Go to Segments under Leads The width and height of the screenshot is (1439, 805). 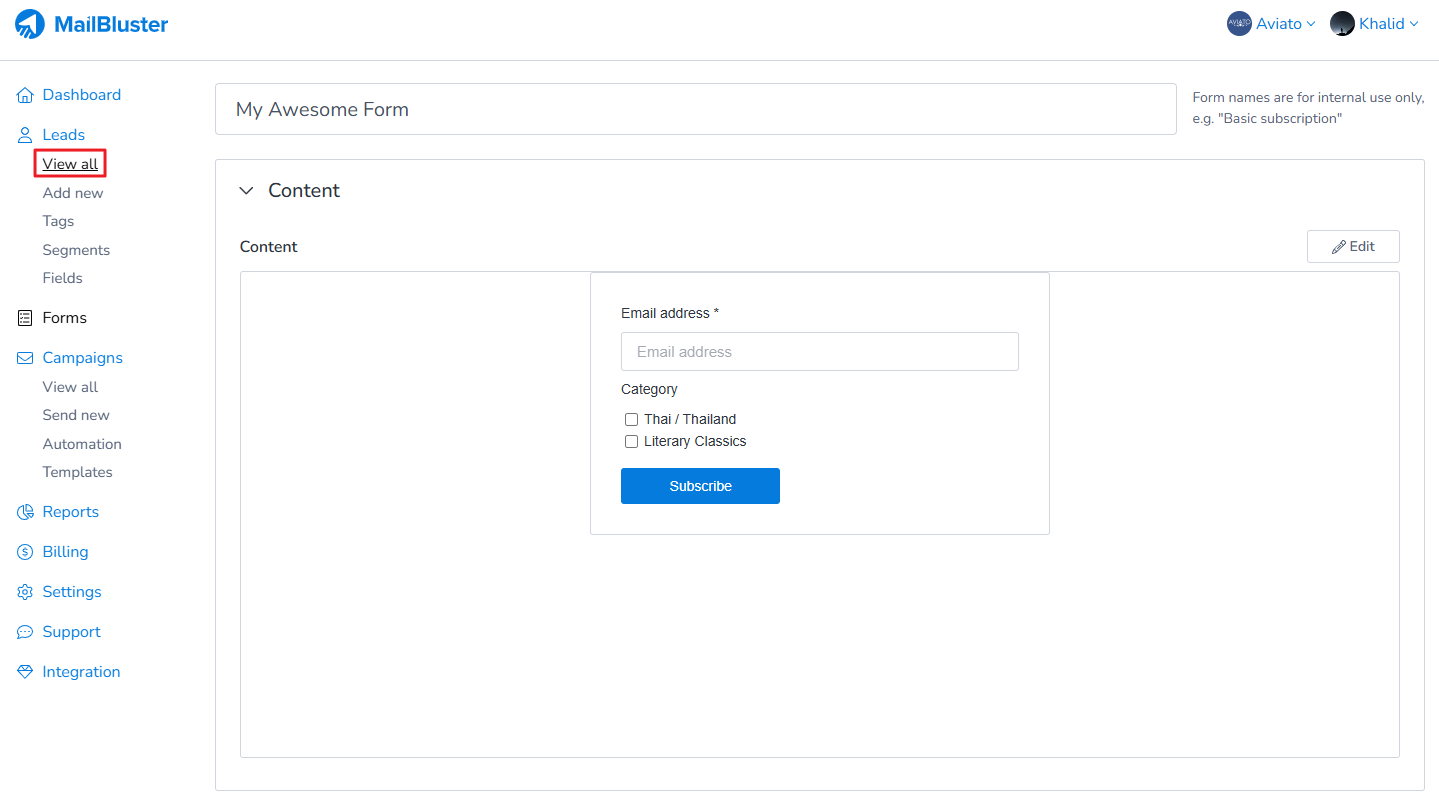click(x=76, y=250)
